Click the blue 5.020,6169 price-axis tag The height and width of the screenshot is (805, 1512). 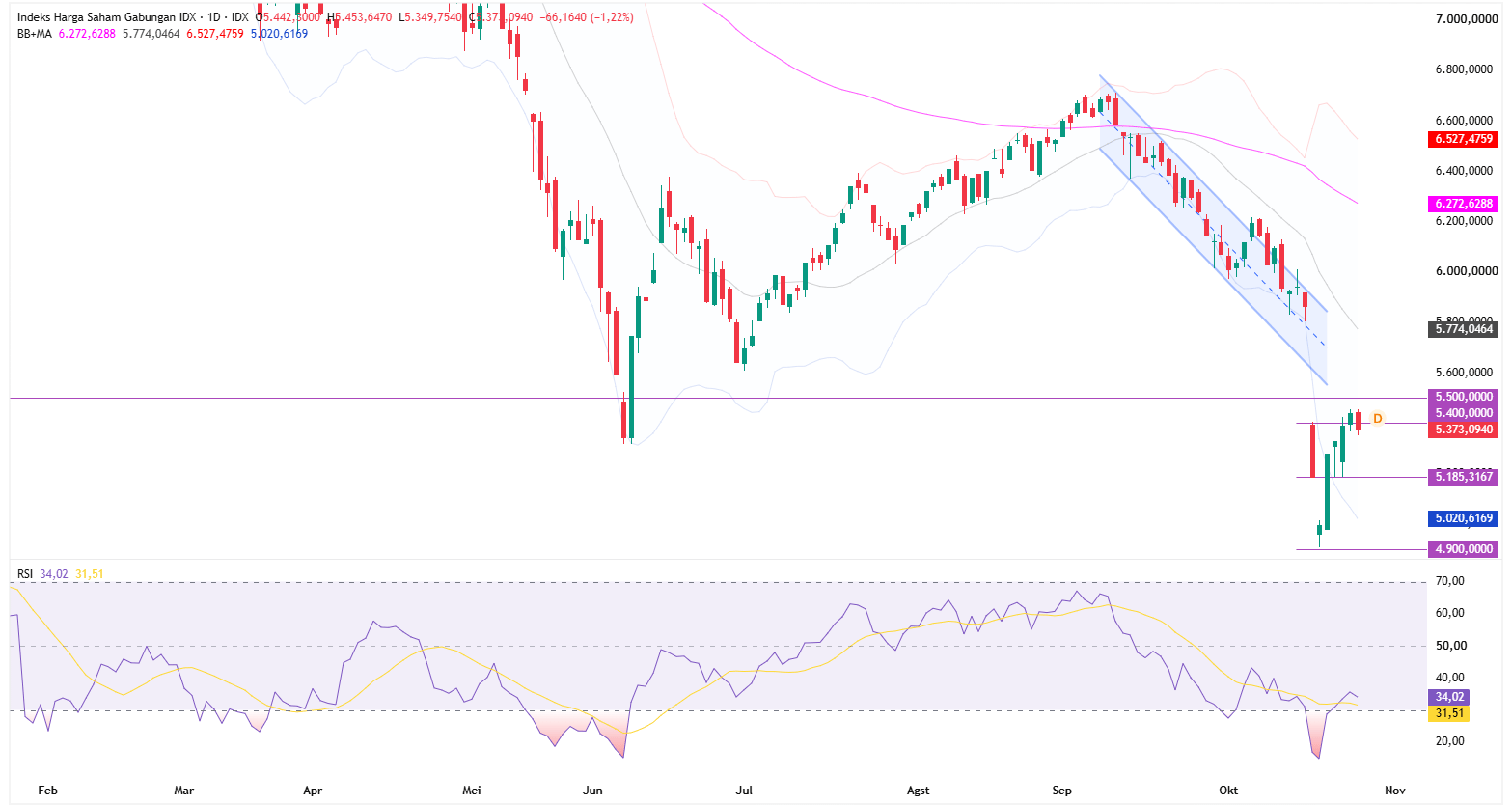click(1464, 518)
